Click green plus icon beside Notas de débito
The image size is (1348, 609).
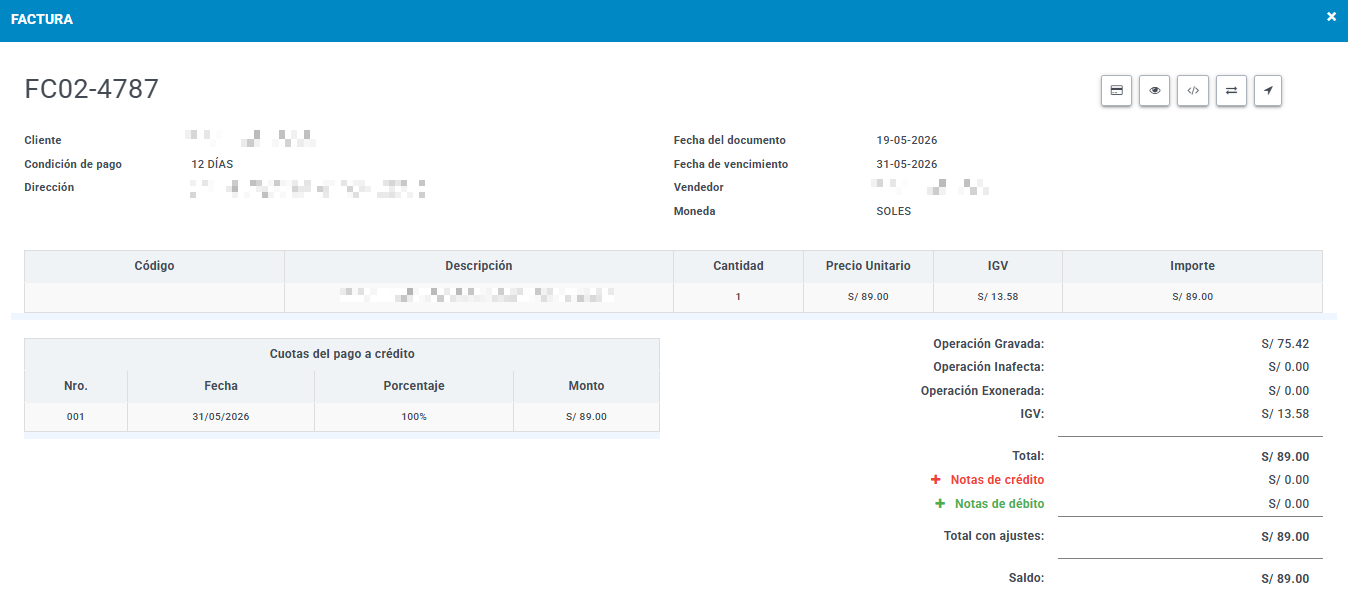pyautogui.click(x=940, y=504)
